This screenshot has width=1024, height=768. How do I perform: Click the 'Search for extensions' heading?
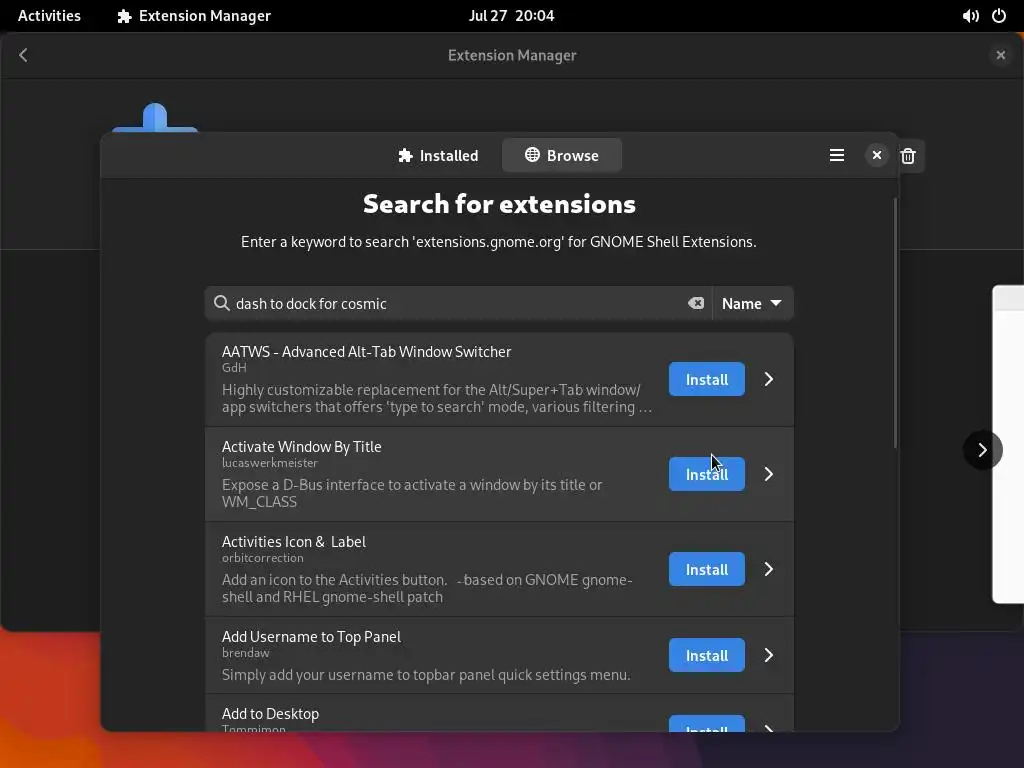coord(500,204)
